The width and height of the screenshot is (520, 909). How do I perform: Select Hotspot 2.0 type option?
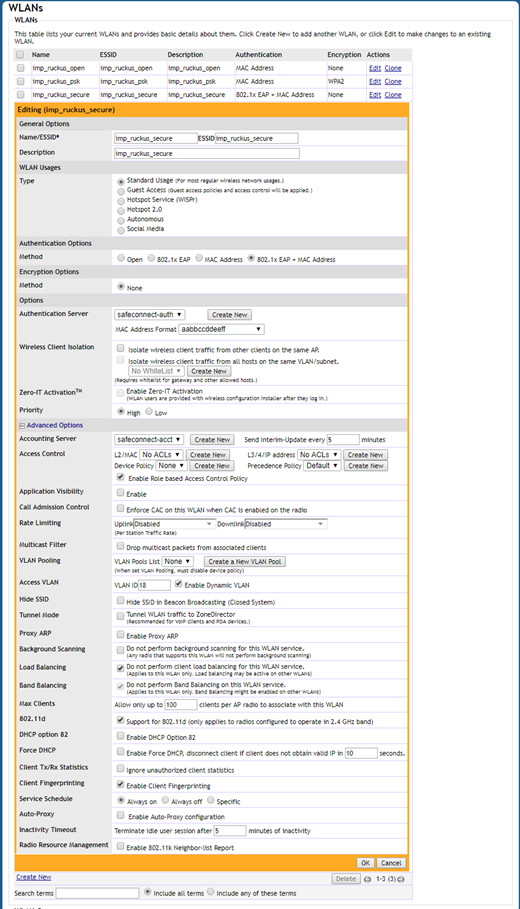click(x=121, y=210)
